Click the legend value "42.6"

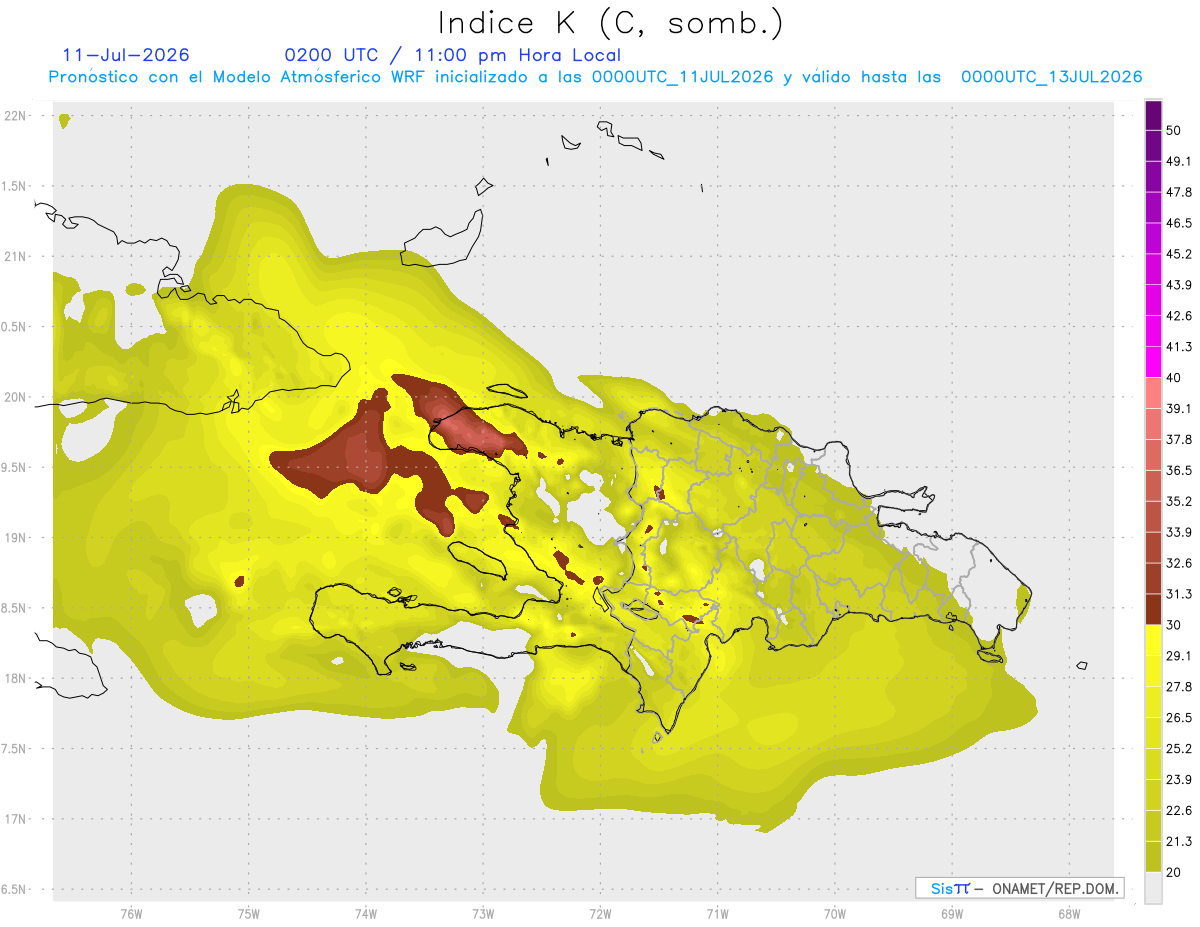tap(1179, 316)
